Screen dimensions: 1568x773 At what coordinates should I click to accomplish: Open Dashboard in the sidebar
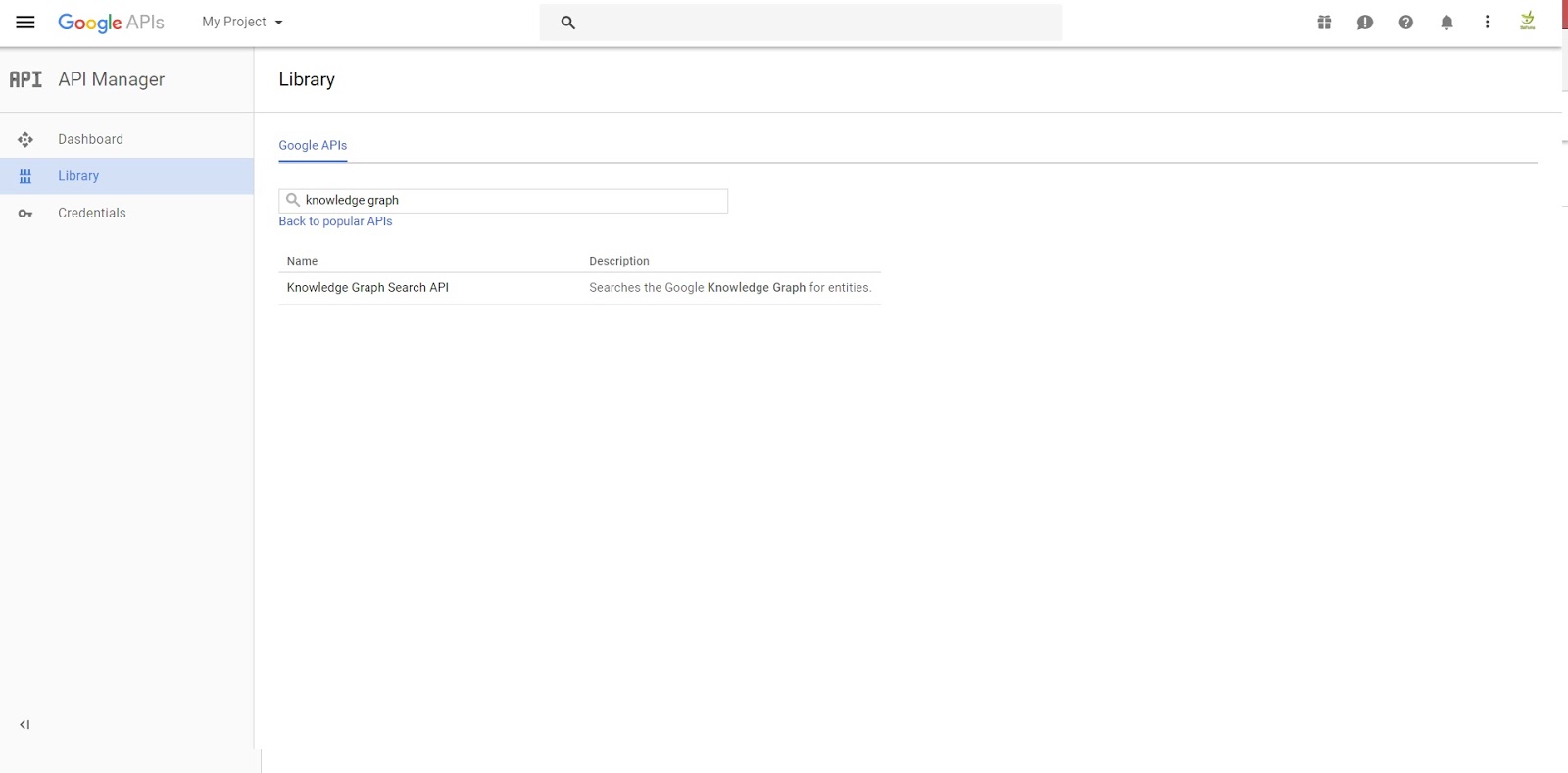tap(126, 139)
